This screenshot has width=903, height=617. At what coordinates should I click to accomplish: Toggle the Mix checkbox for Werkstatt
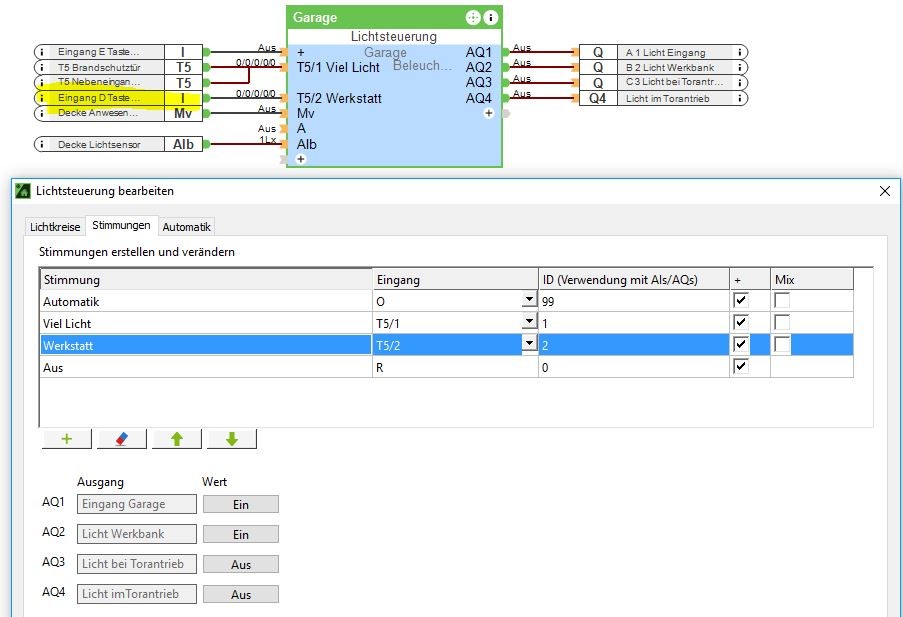[x=782, y=344]
